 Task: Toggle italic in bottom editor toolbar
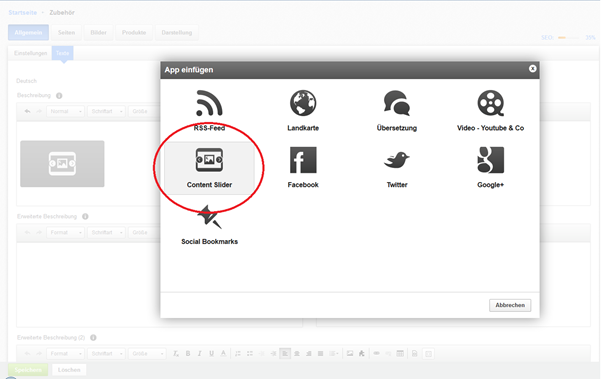point(200,354)
